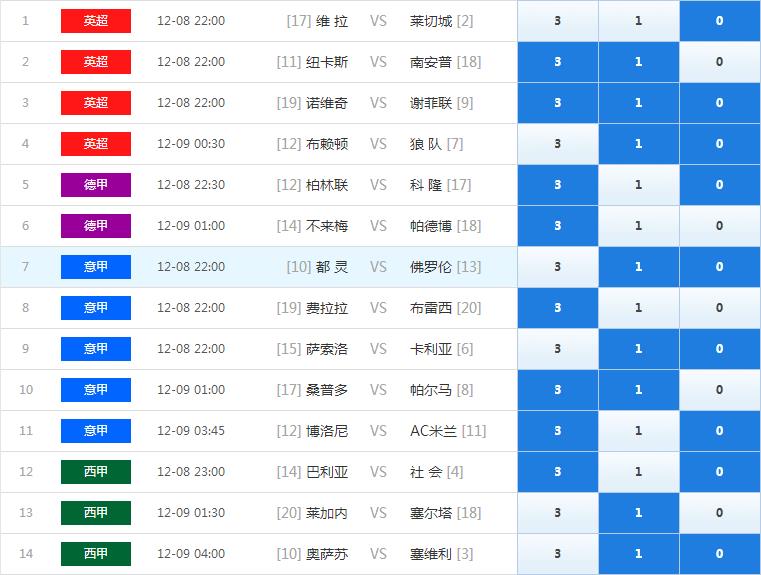This screenshot has width=761, height=575.
Task: Deselect 1 for 桑普多 vs 帕尔马
Action: pyautogui.click(x=639, y=390)
